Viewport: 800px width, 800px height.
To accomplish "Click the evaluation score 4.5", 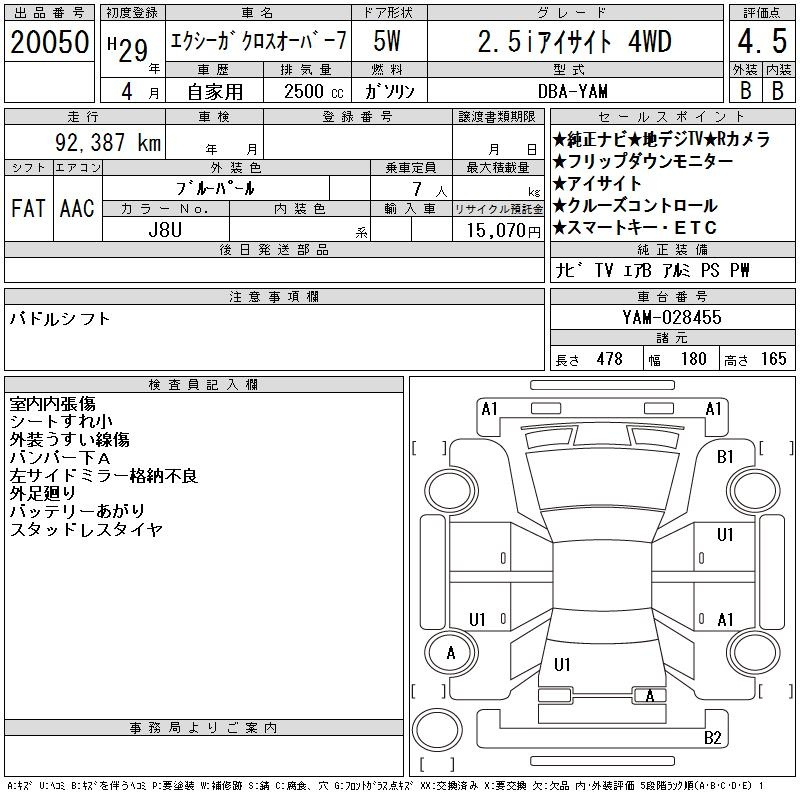I will tap(762, 41).
